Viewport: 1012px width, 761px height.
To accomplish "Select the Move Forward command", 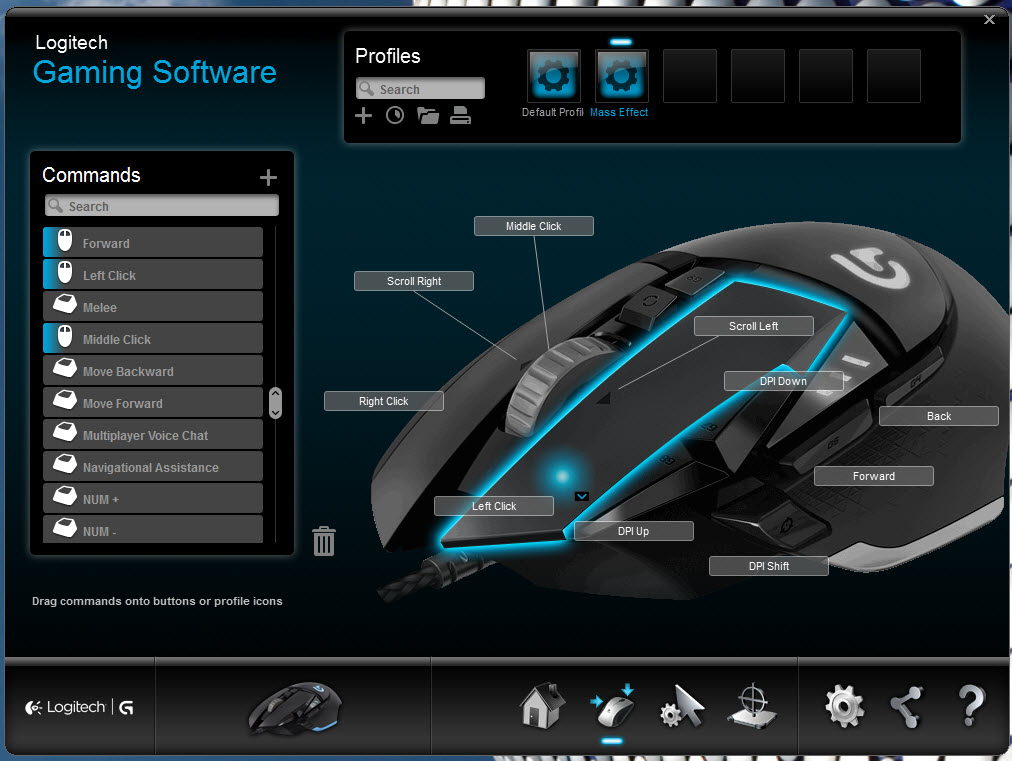I will point(153,402).
